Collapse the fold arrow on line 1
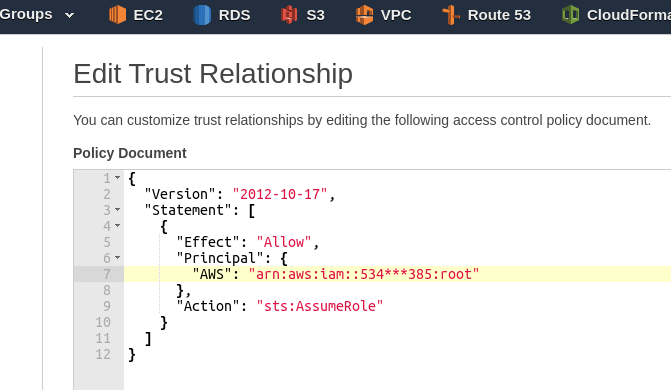671x390 pixels. tap(117, 178)
